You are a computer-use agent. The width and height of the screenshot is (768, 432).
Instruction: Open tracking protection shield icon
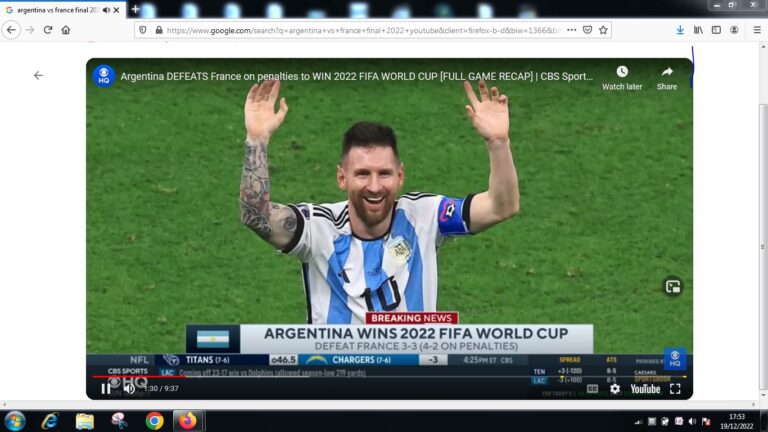[x=143, y=30]
